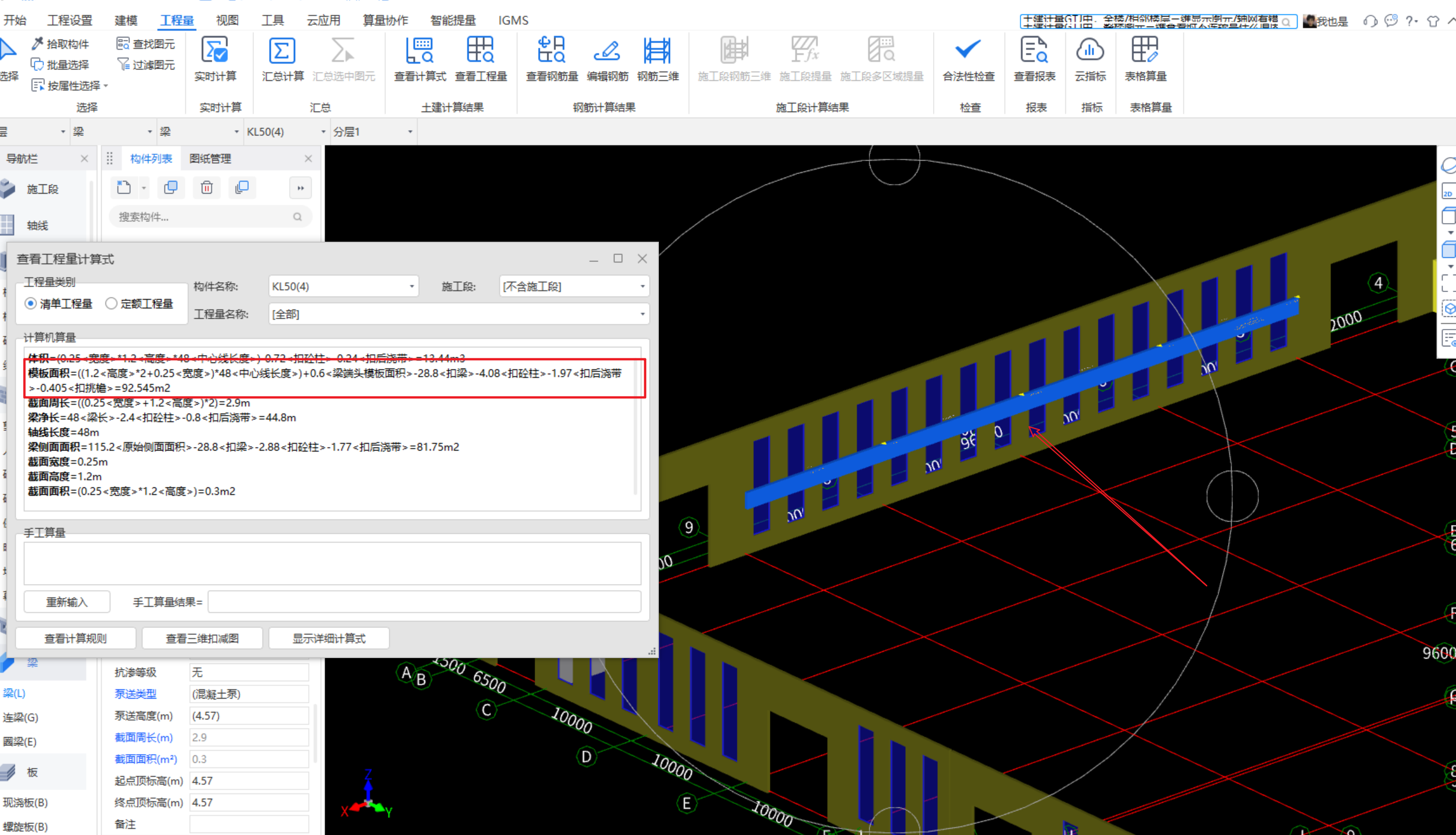Open 查看钢筋量 view rebar quantity

[x=552, y=59]
